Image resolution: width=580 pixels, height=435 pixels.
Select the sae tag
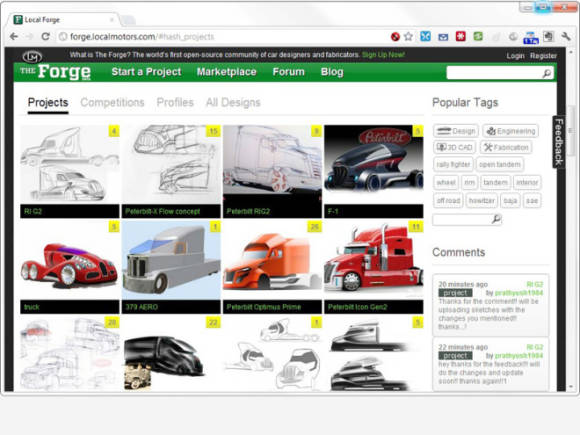coord(532,200)
